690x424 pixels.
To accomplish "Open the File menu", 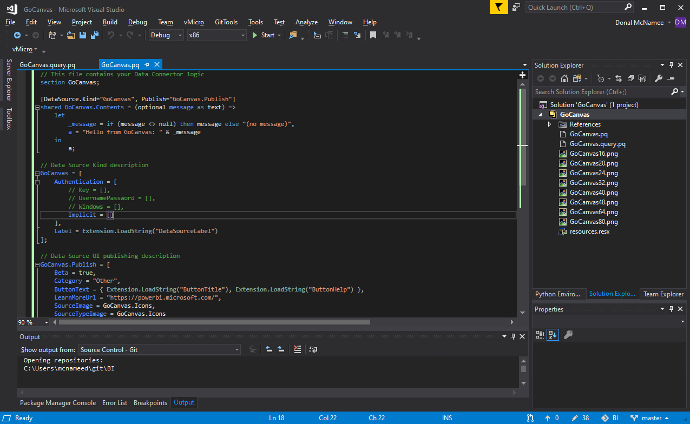I will (x=10, y=22).
